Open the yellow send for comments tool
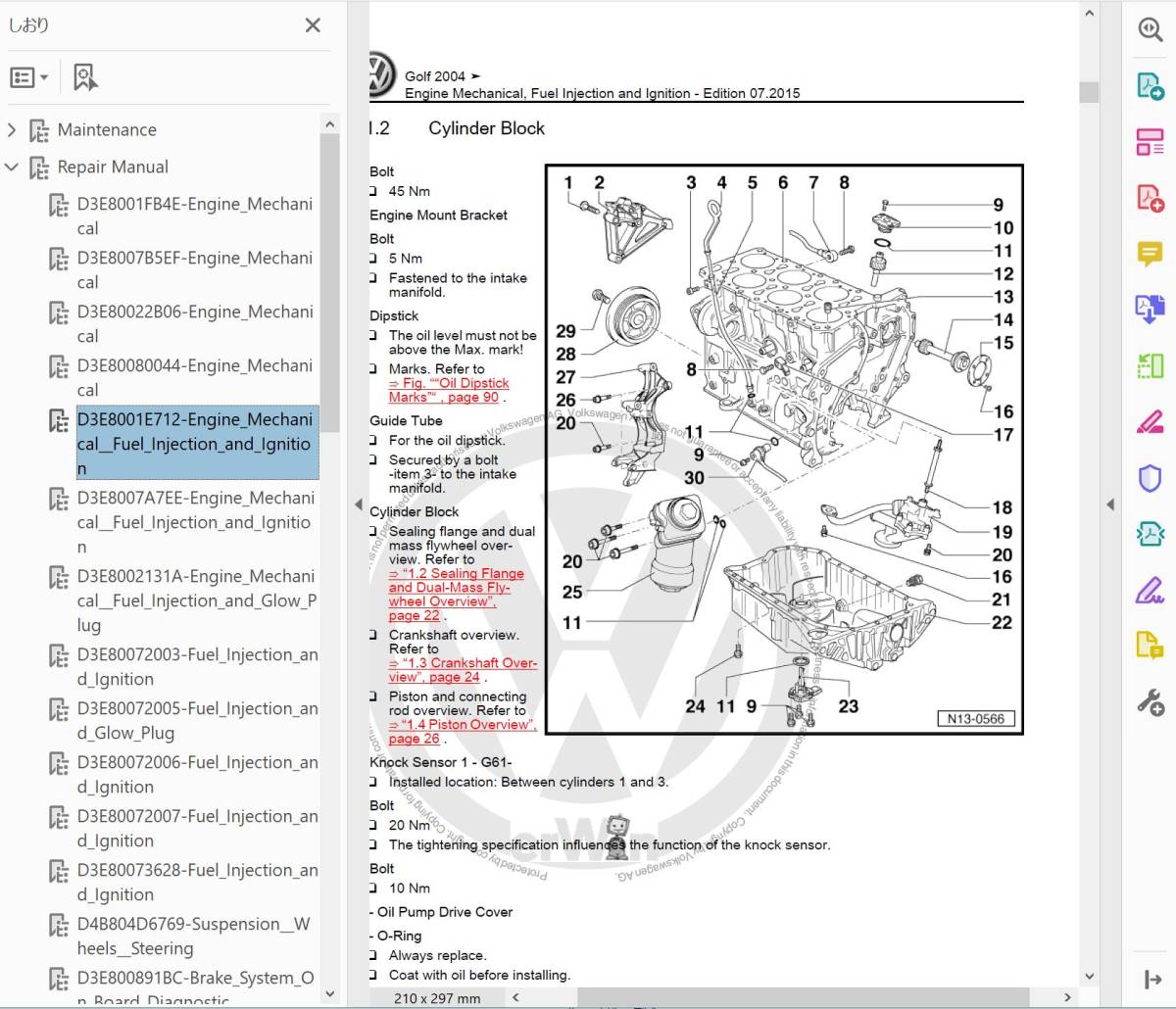The height and width of the screenshot is (1009, 1176). tap(1150, 647)
